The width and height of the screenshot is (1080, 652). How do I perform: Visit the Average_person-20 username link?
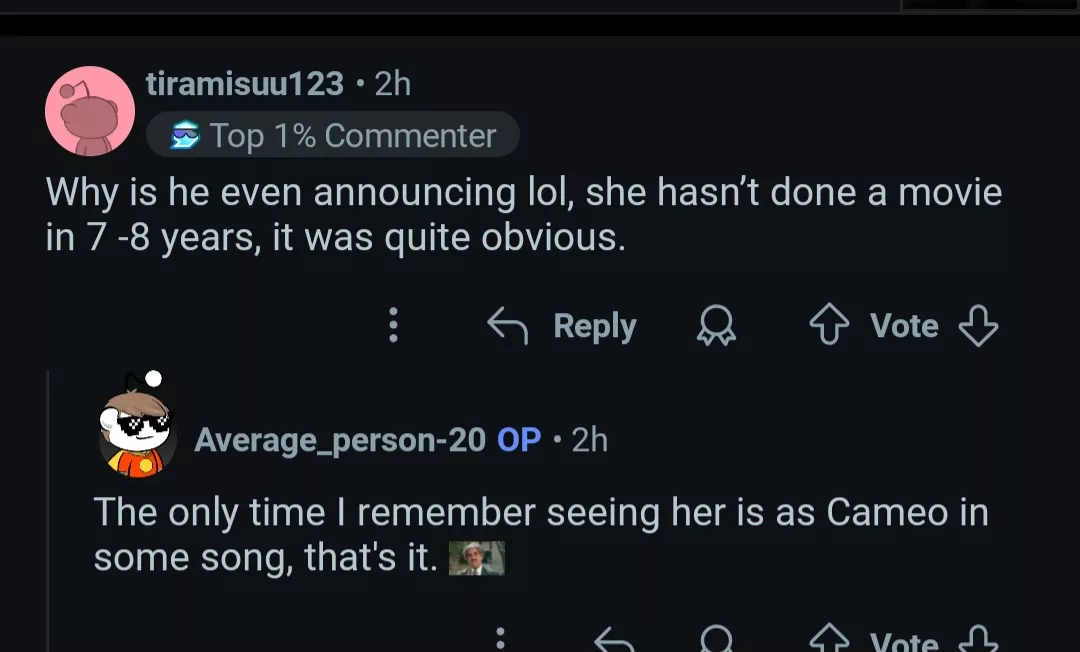coord(340,439)
